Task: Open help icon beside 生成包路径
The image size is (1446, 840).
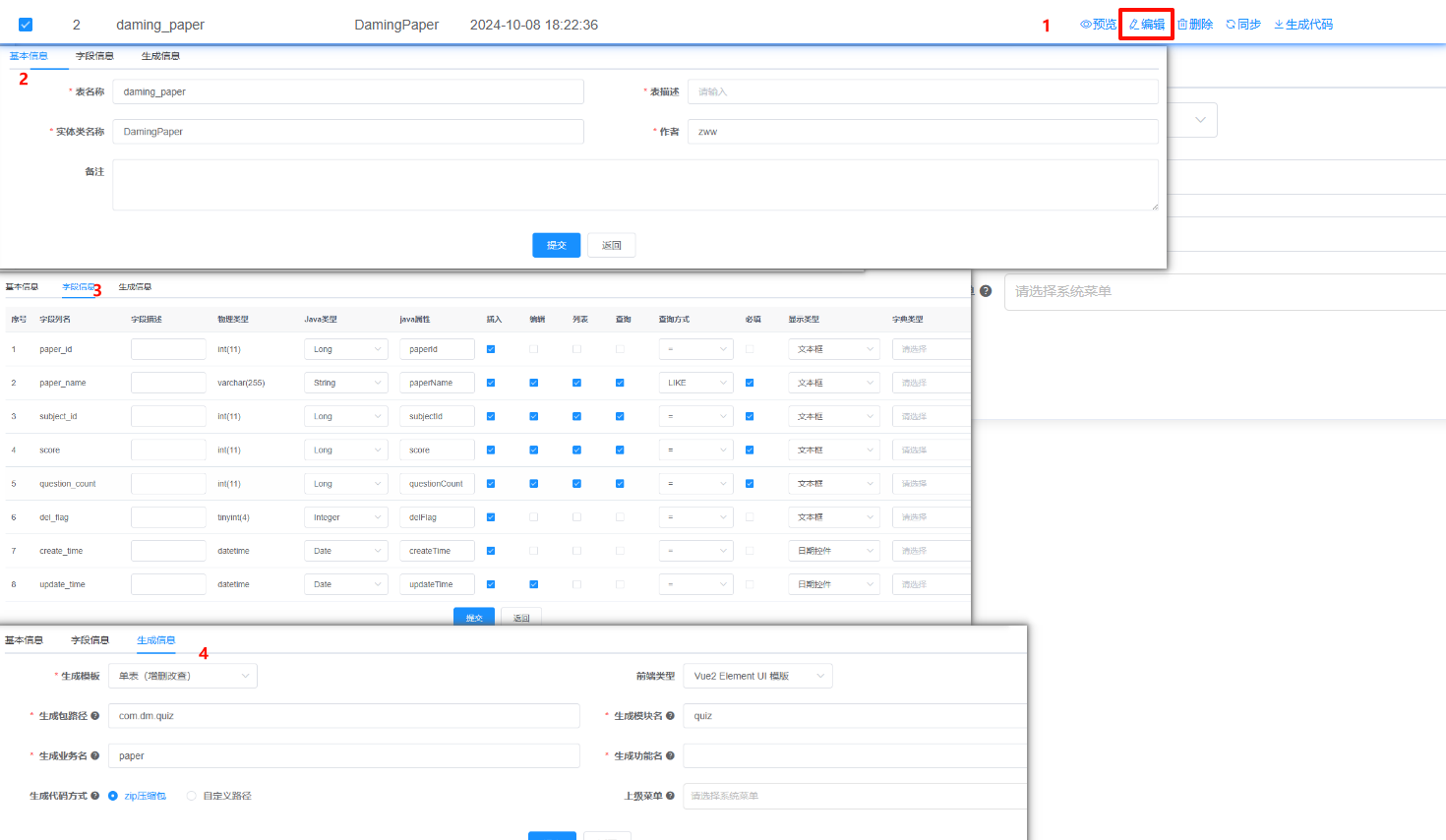Action: (94, 716)
